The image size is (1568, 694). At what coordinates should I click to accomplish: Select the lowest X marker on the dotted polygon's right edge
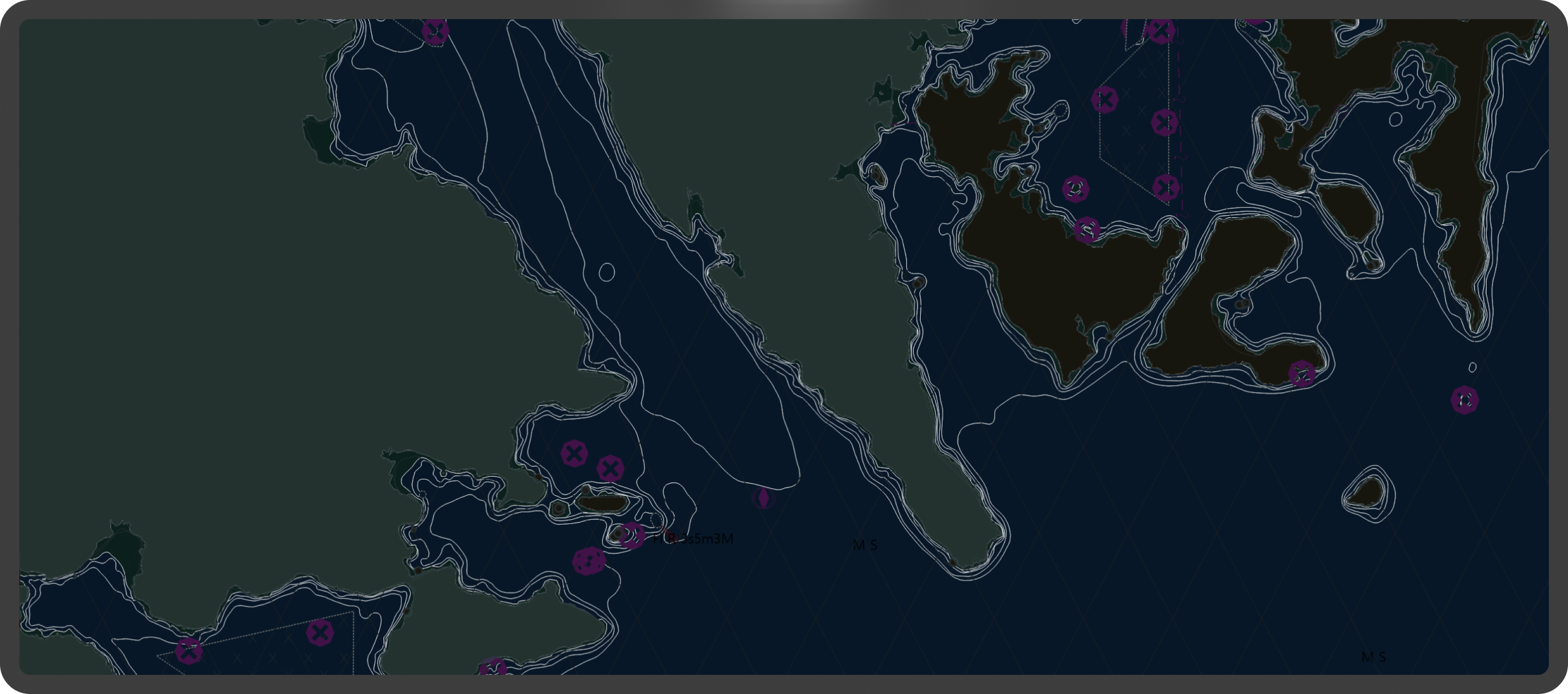point(1166,187)
